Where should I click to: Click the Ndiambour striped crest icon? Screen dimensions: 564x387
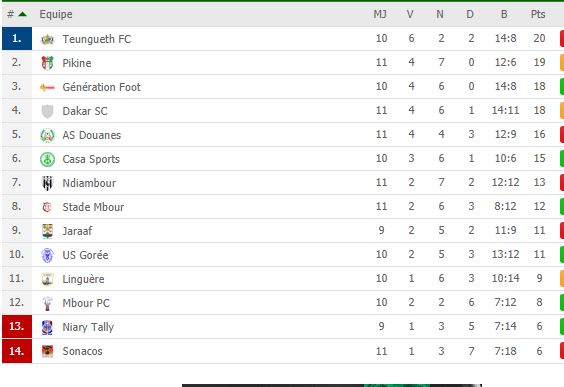point(47,183)
